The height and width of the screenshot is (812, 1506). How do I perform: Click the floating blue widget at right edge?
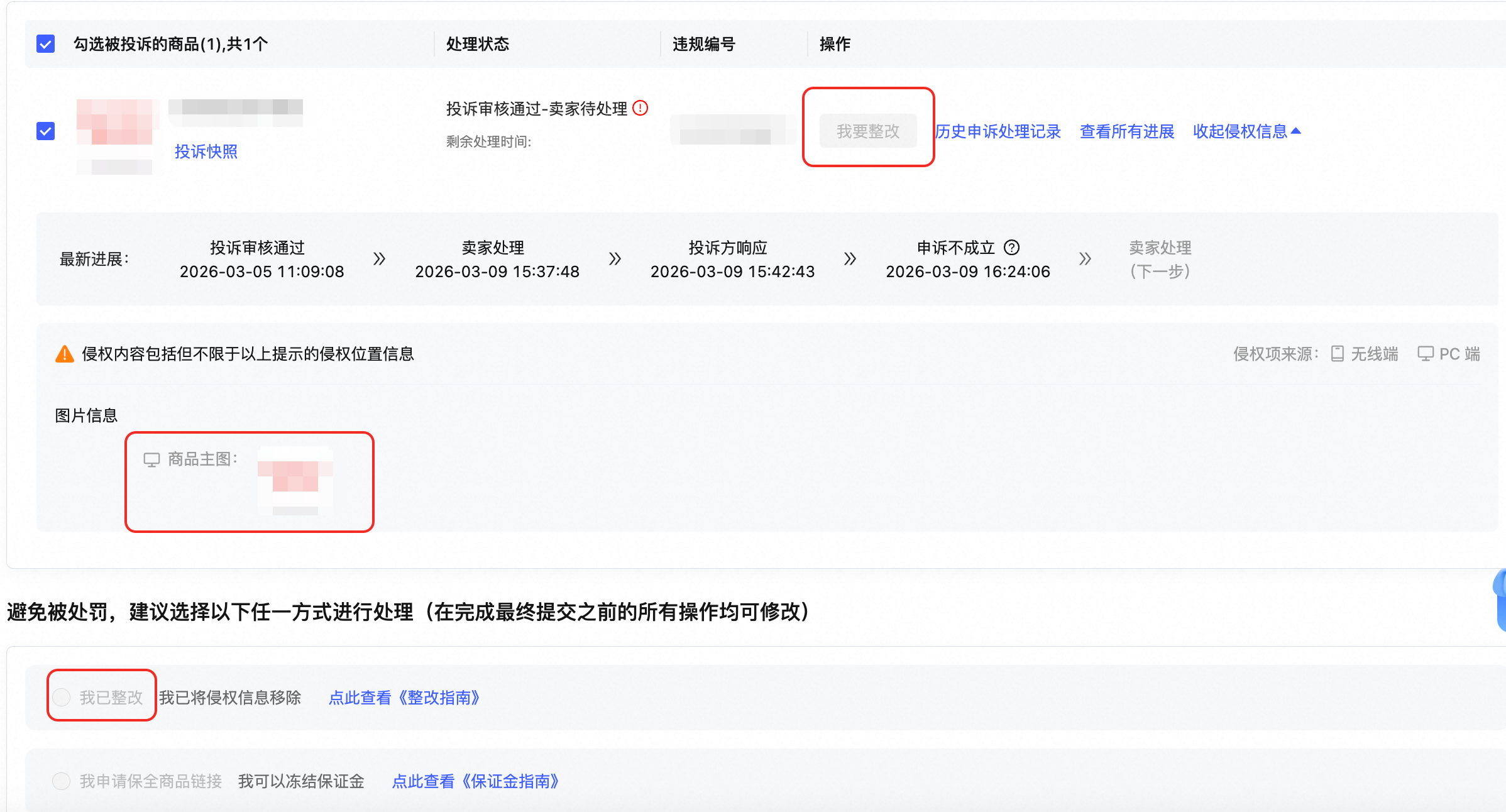tap(1500, 600)
